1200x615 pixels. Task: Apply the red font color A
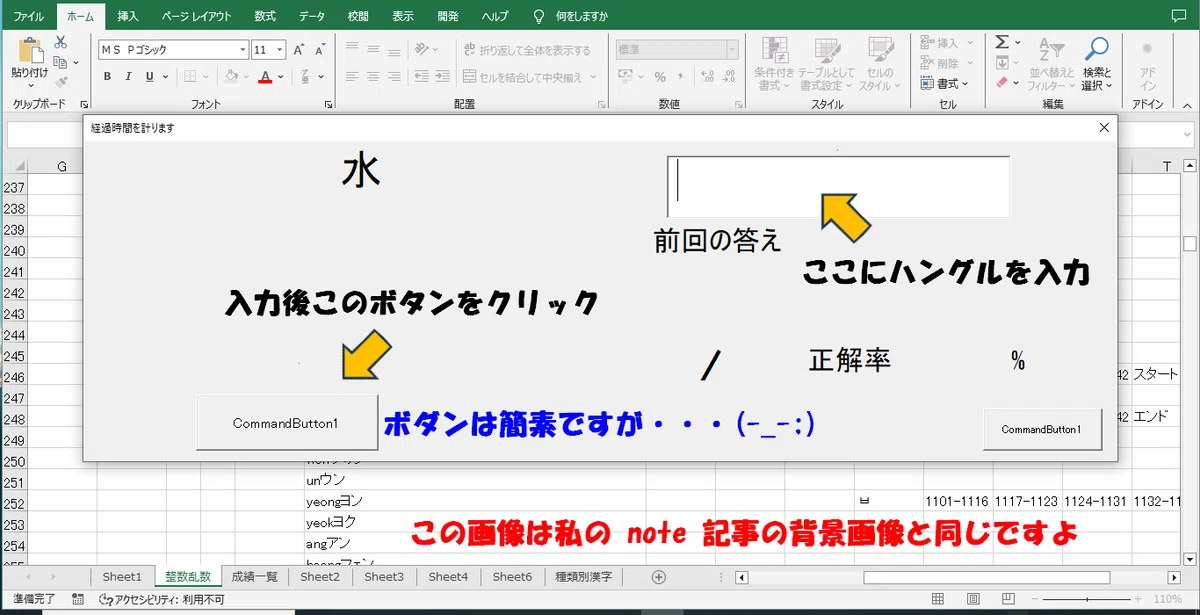coord(265,76)
